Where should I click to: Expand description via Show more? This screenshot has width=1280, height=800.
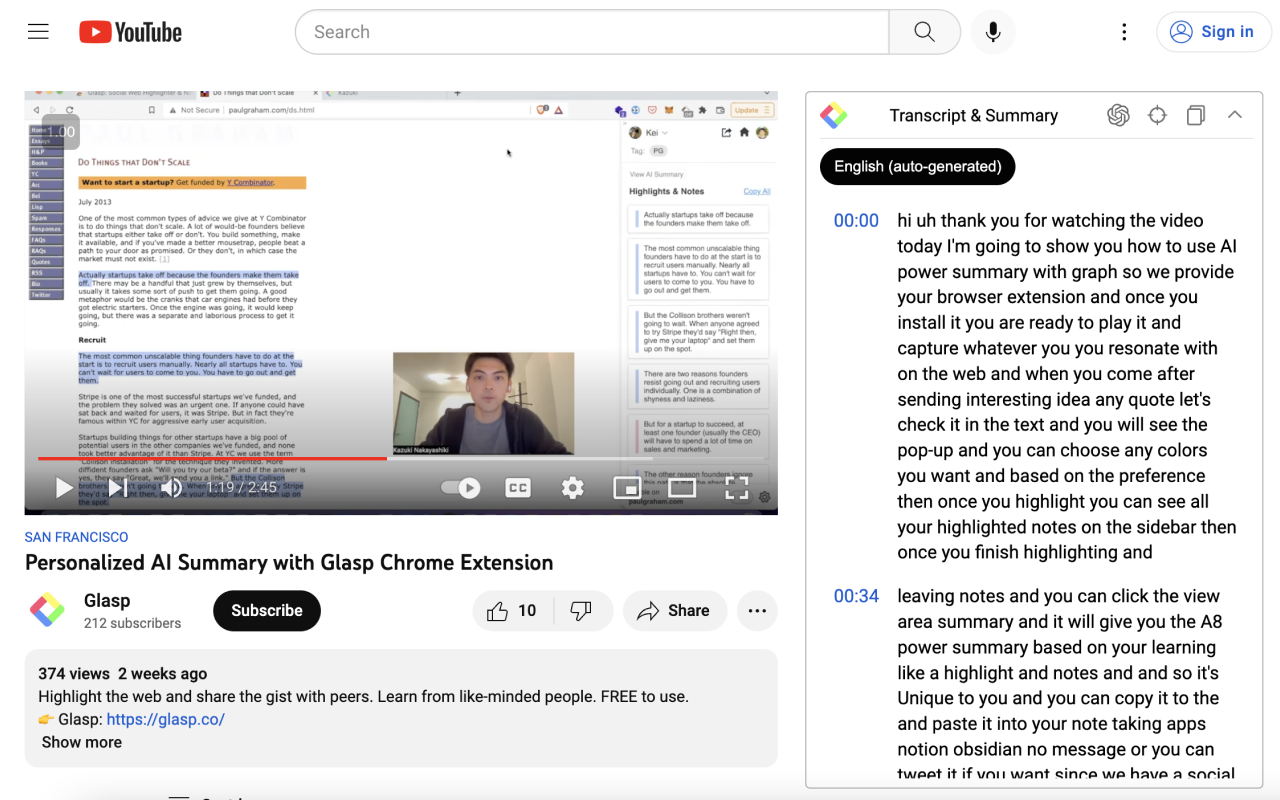coord(81,742)
